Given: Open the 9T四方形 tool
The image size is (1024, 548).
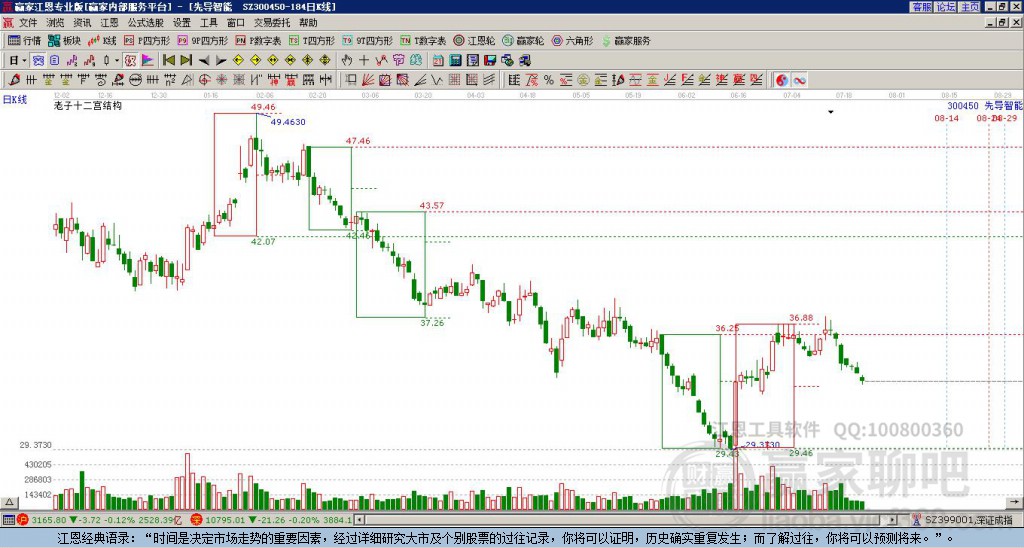Looking at the screenshot, I should pyautogui.click(x=367, y=40).
